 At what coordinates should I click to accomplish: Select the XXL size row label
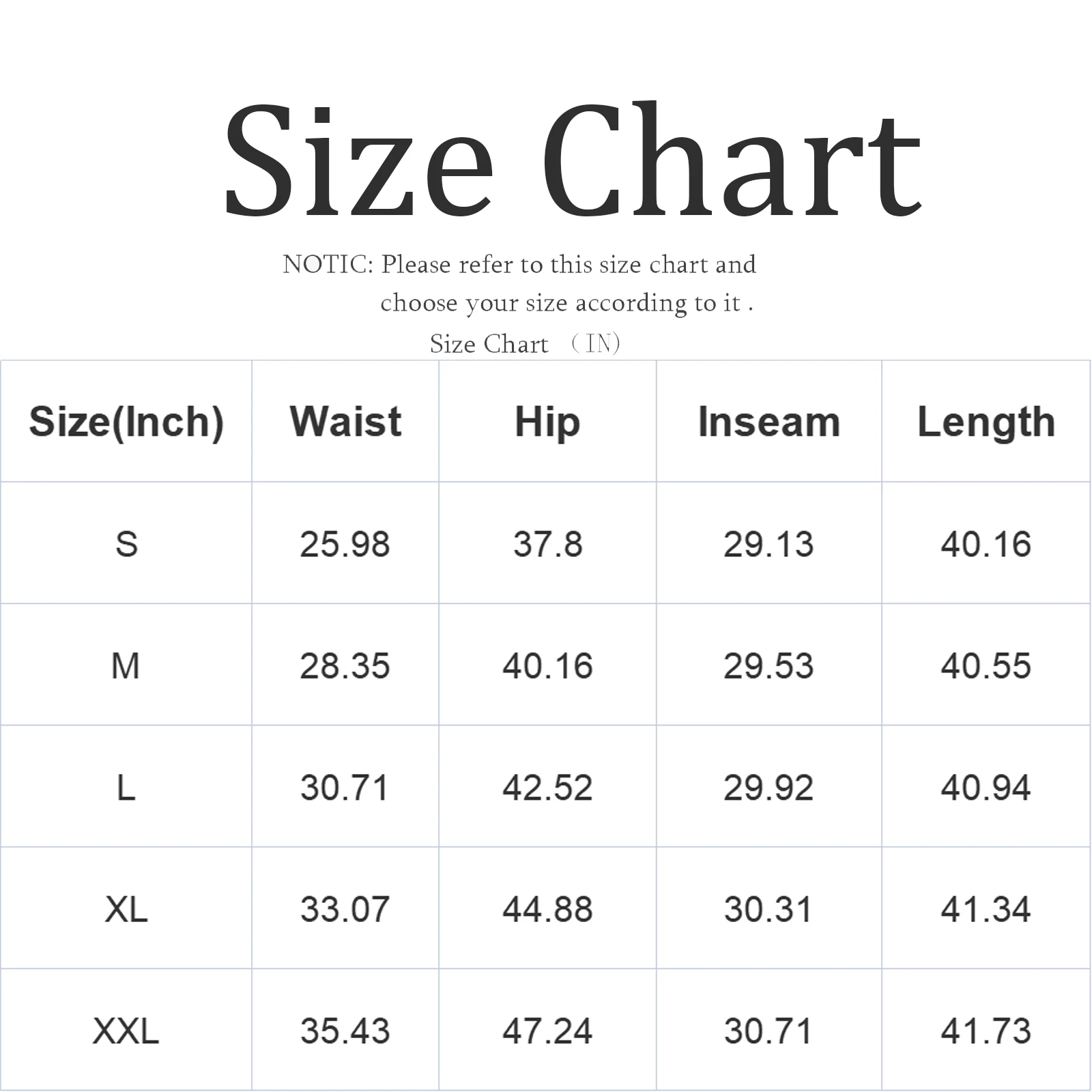click(126, 1031)
